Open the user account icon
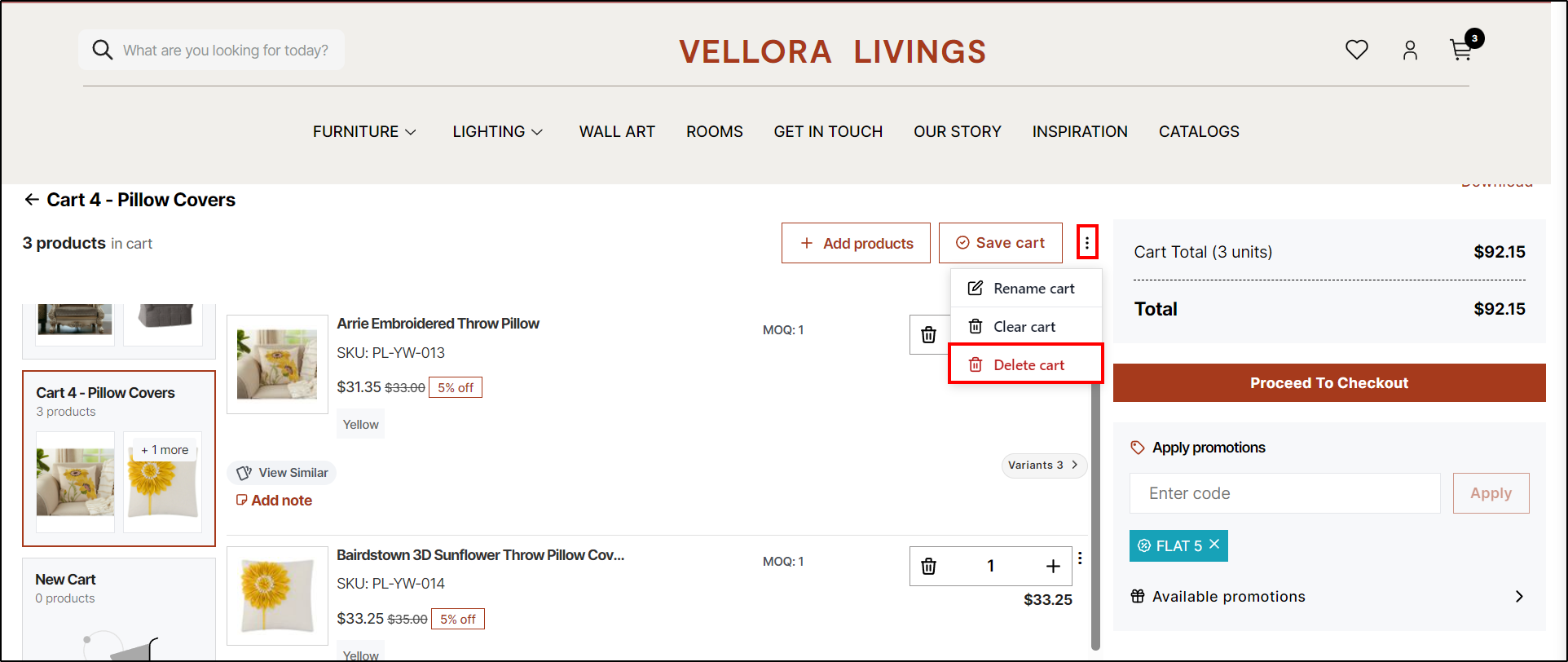Viewport: 1568px width, 662px height. 1410,51
